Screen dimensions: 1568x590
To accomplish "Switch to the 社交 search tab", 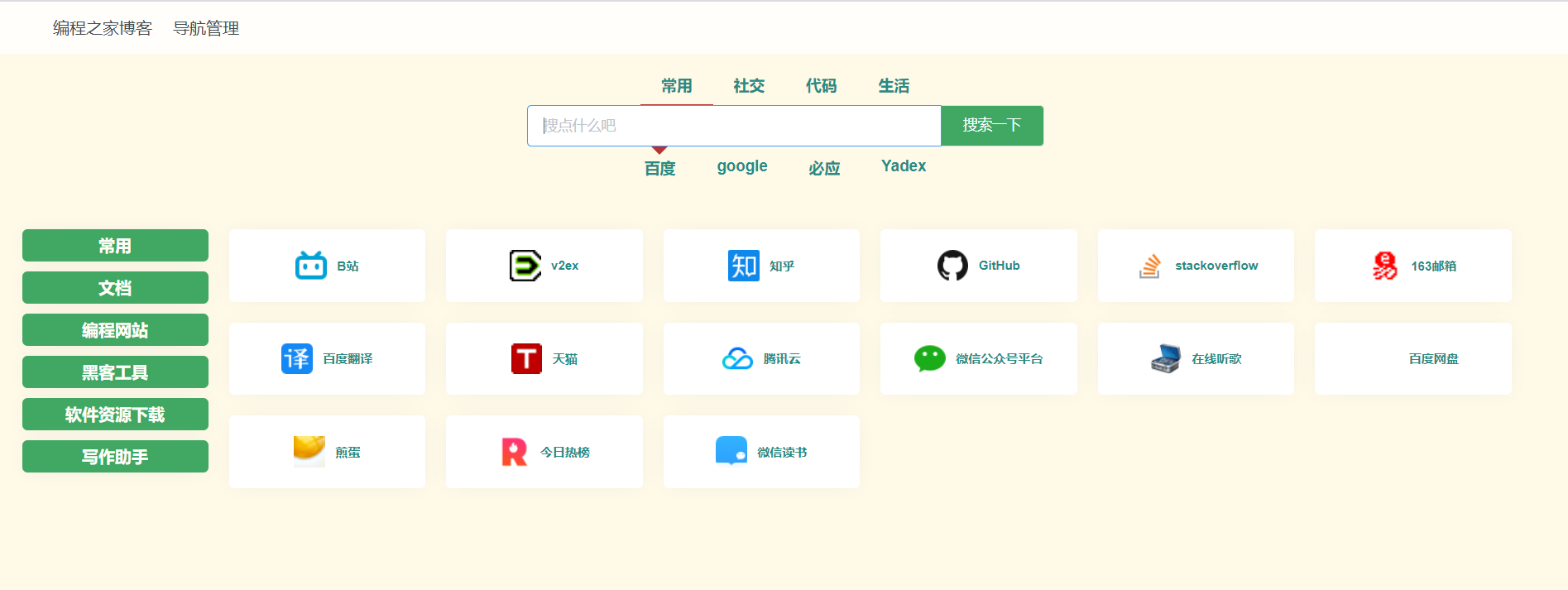I will point(749,86).
